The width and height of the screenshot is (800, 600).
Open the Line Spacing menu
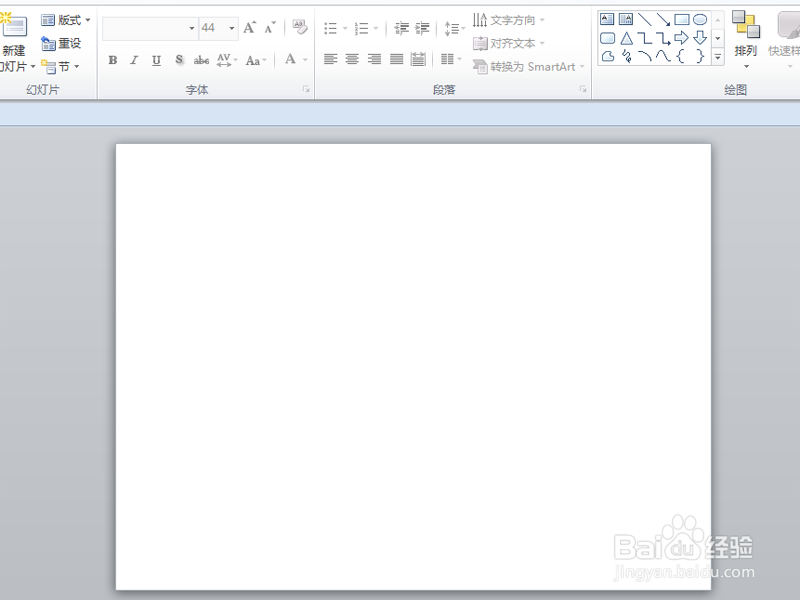coord(454,28)
